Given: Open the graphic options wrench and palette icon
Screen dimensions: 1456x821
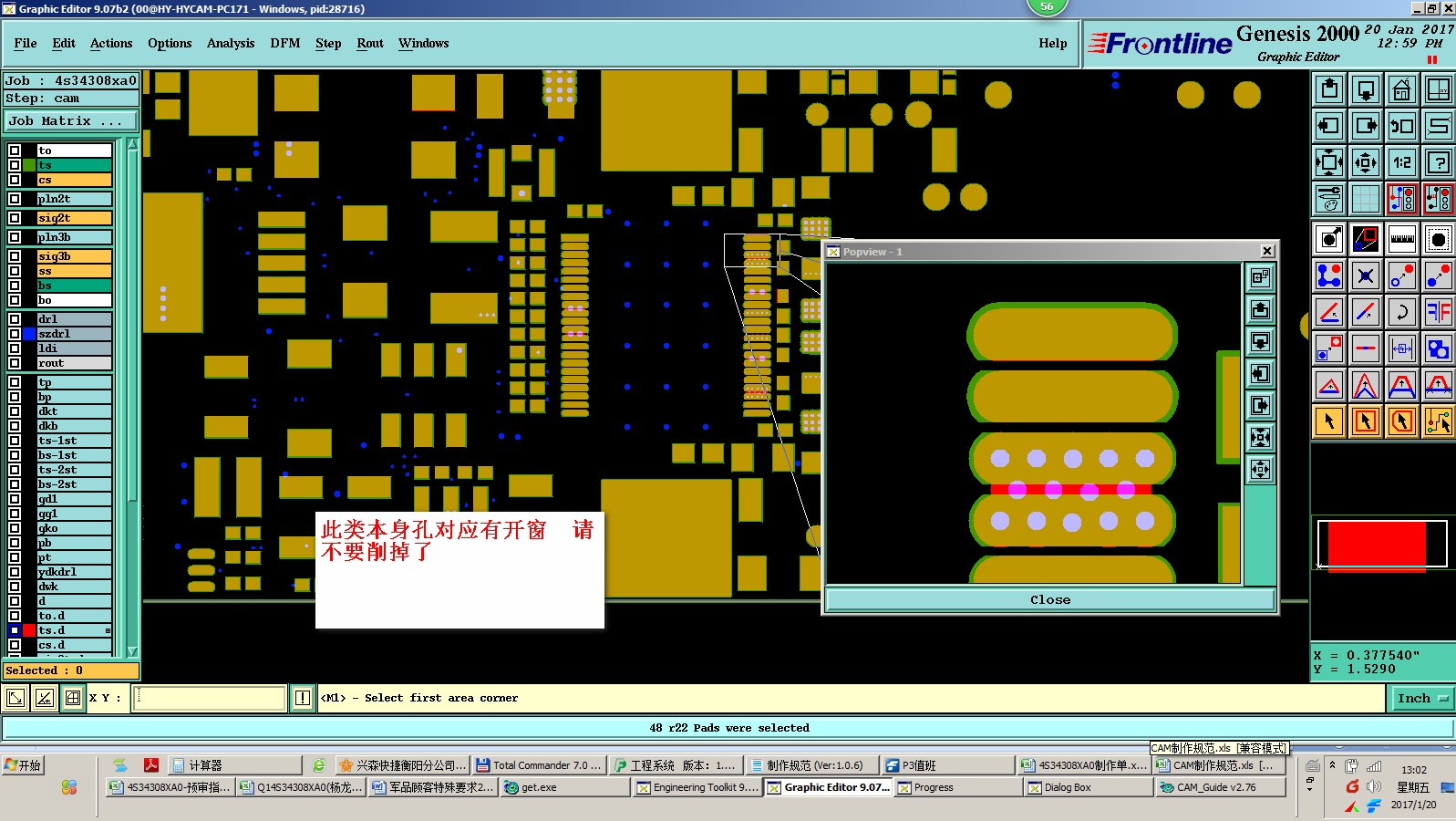Looking at the screenshot, I should pos(1329,198).
